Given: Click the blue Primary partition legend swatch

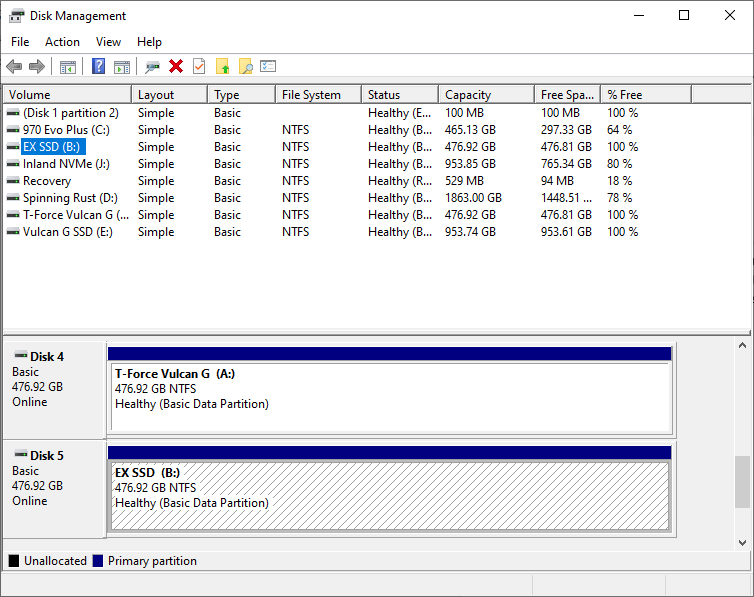Looking at the screenshot, I should (x=98, y=560).
